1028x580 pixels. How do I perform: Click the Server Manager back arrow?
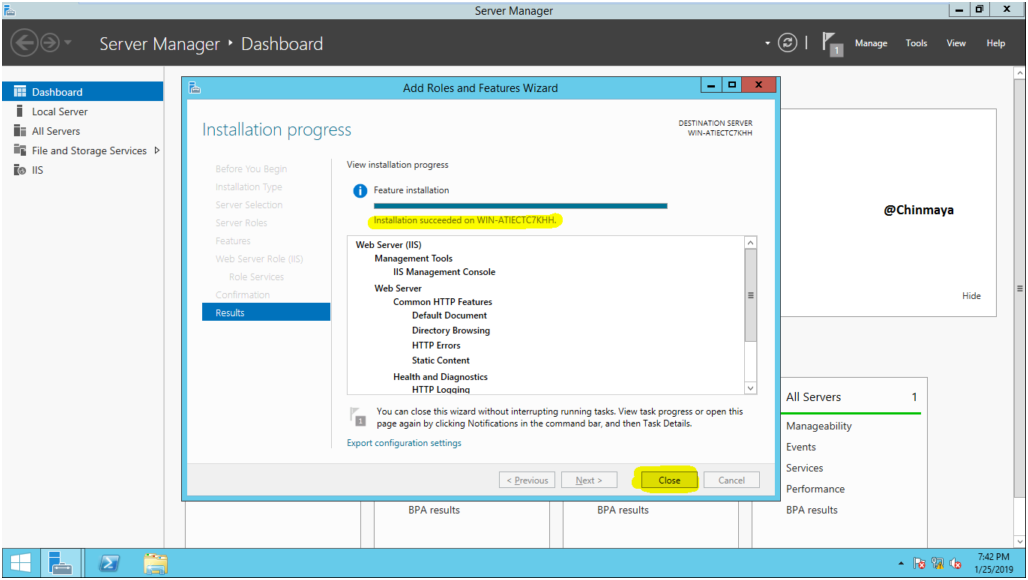[x=24, y=43]
